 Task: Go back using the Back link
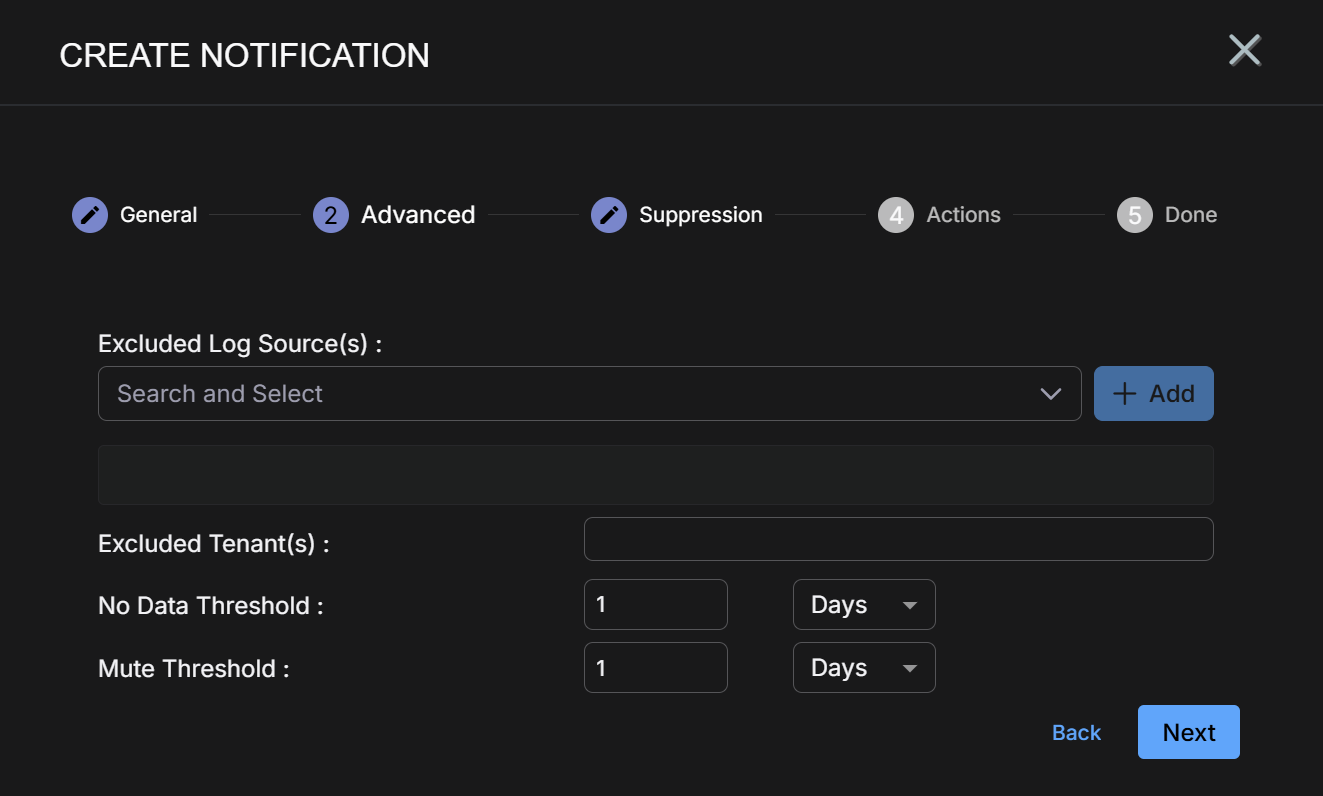[x=1076, y=733]
